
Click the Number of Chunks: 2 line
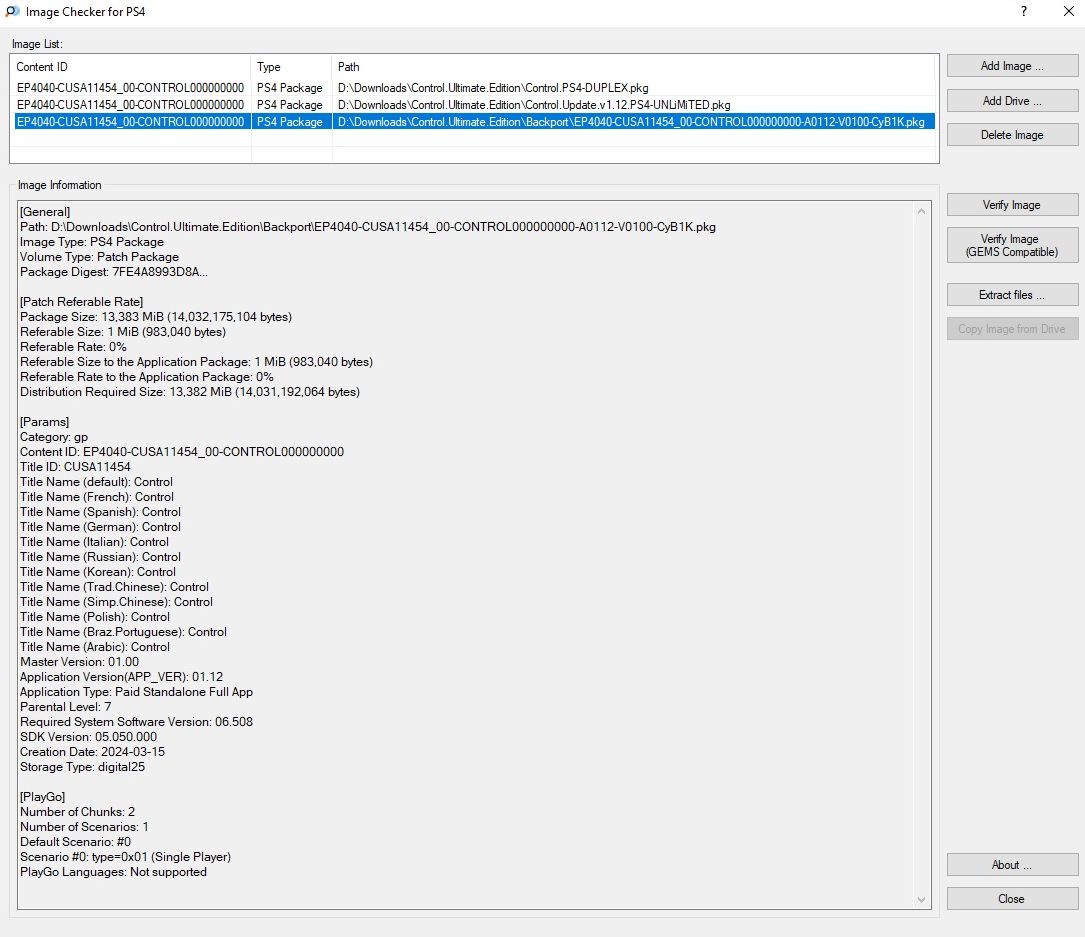tap(78, 812)
